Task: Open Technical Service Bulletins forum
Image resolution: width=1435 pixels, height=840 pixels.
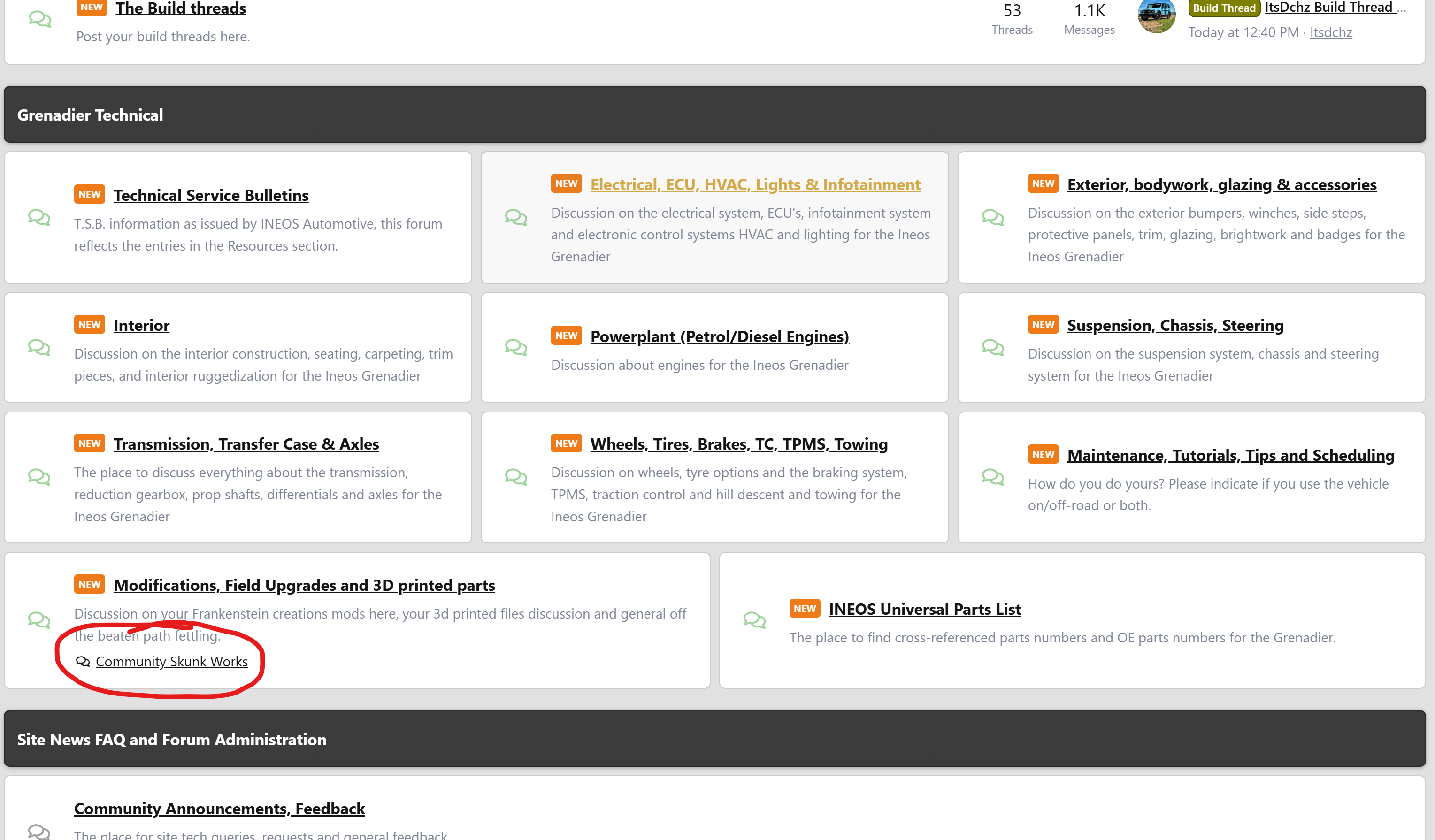Action: click(211, 195)
